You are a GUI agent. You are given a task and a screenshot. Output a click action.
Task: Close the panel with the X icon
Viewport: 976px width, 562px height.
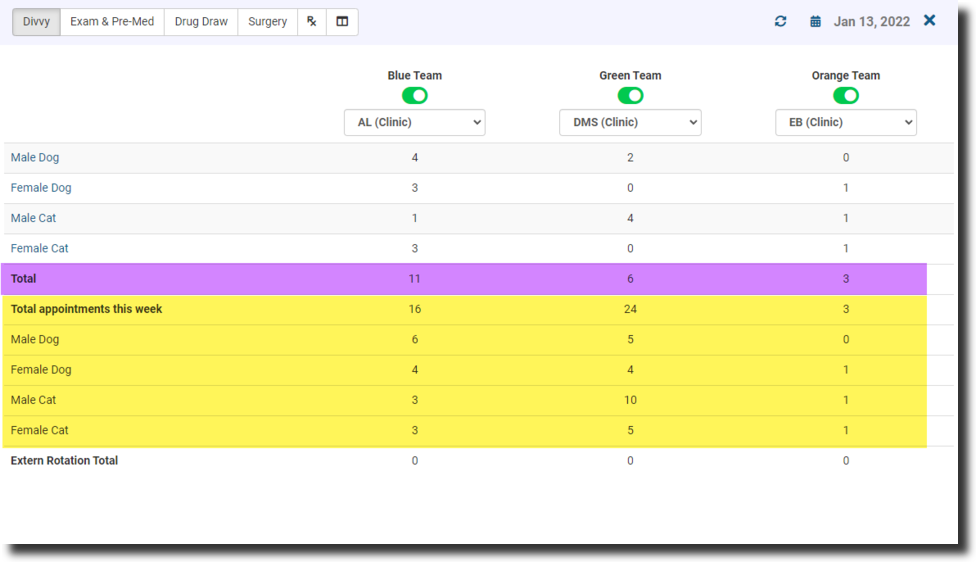click(x=930, y=20)
